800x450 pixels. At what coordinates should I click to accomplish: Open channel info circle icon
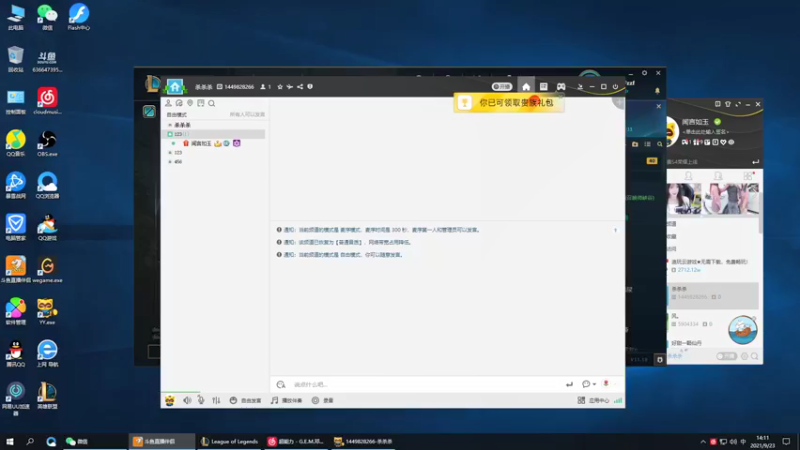click(x=310, y=87)
